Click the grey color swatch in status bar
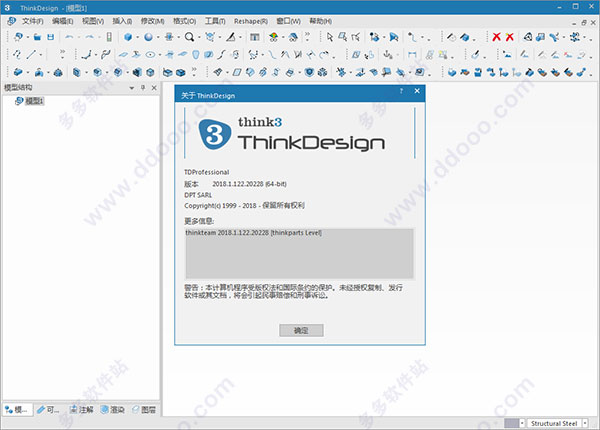Image resolution: width=600 pixels, height=430 pixels. pos(512,423)
